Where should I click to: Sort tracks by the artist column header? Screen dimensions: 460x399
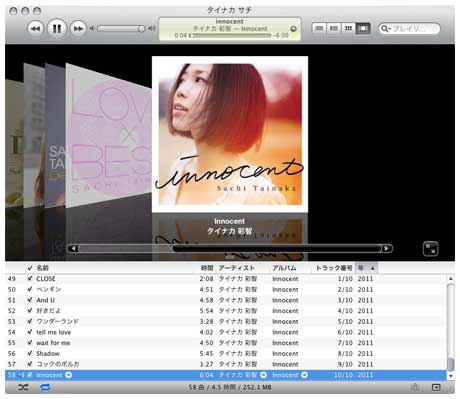[x=236, y=268]
